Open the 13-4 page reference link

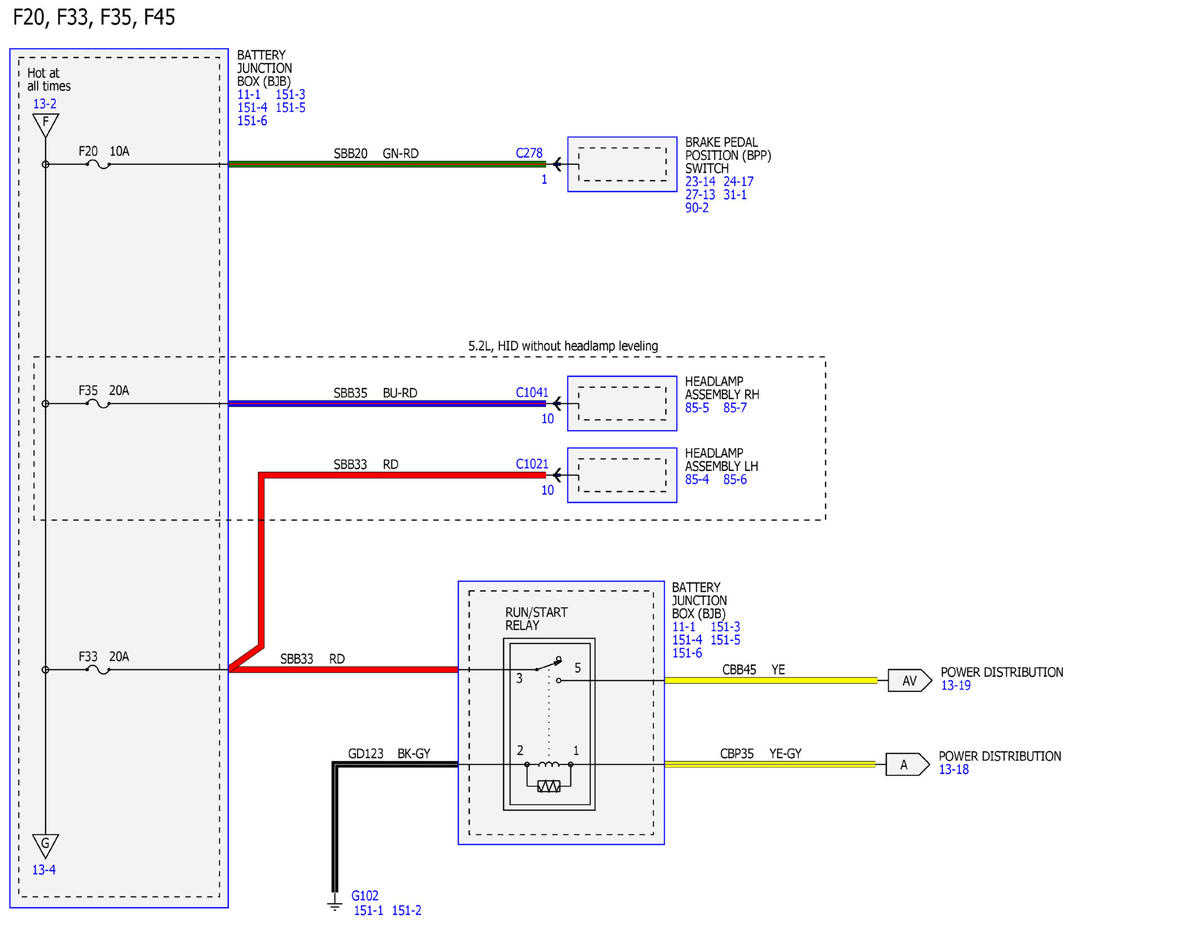point(45,870)
